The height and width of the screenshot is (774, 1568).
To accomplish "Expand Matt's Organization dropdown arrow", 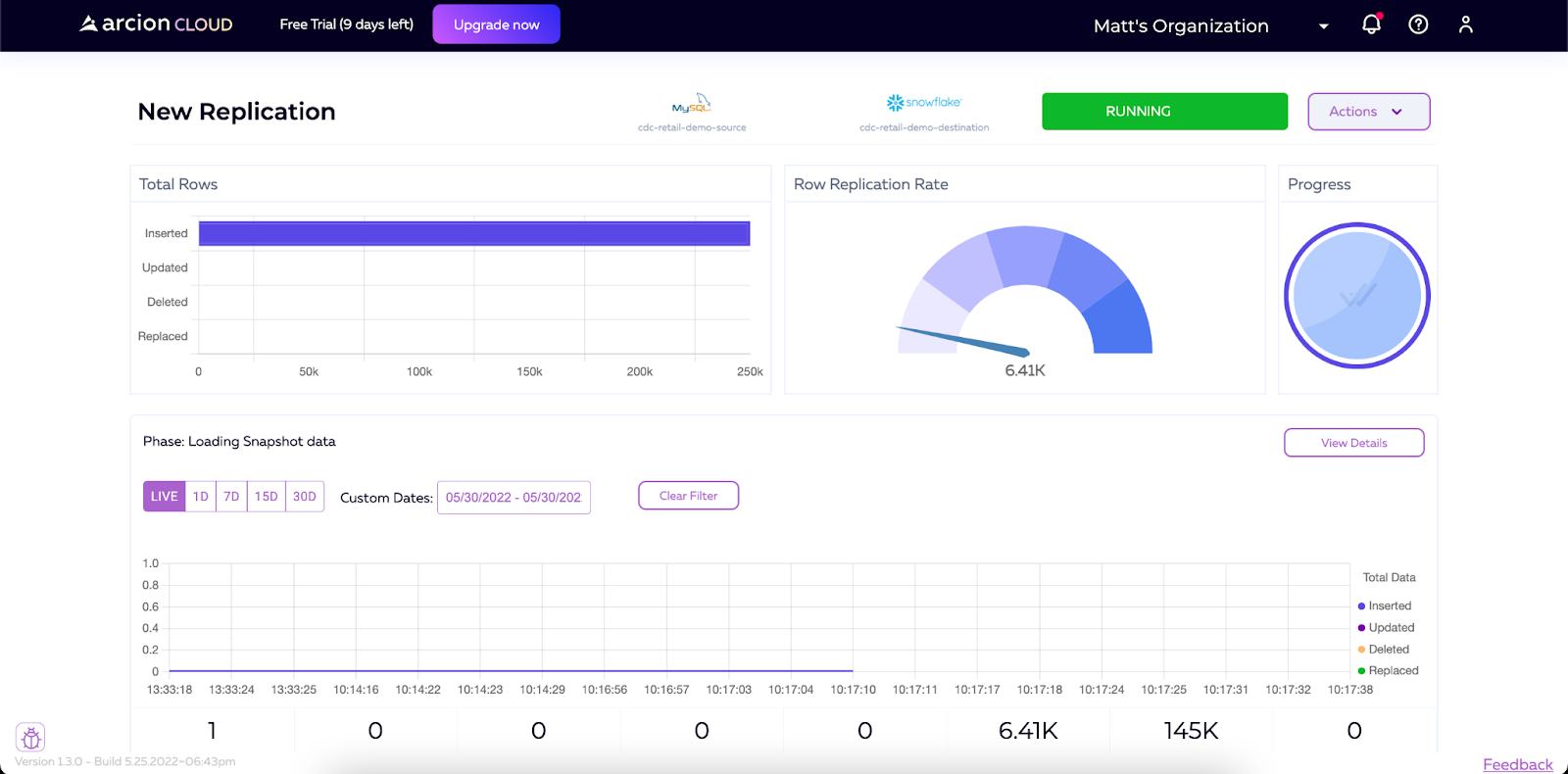I will [1324, 26].
